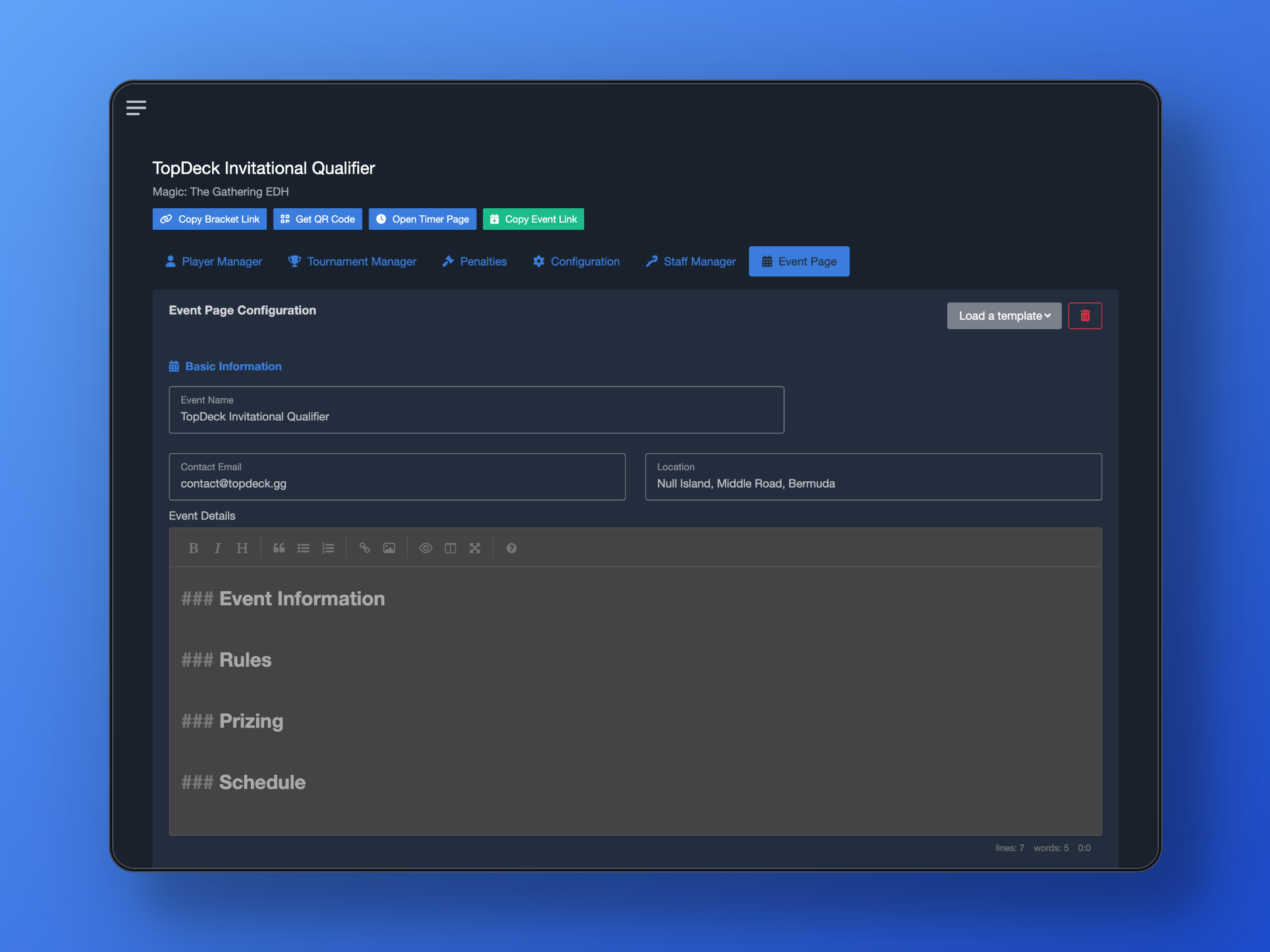Viewport: 1270px width, 952px height.
Task: Open the Configuration tab
Action: pos(576,261)
